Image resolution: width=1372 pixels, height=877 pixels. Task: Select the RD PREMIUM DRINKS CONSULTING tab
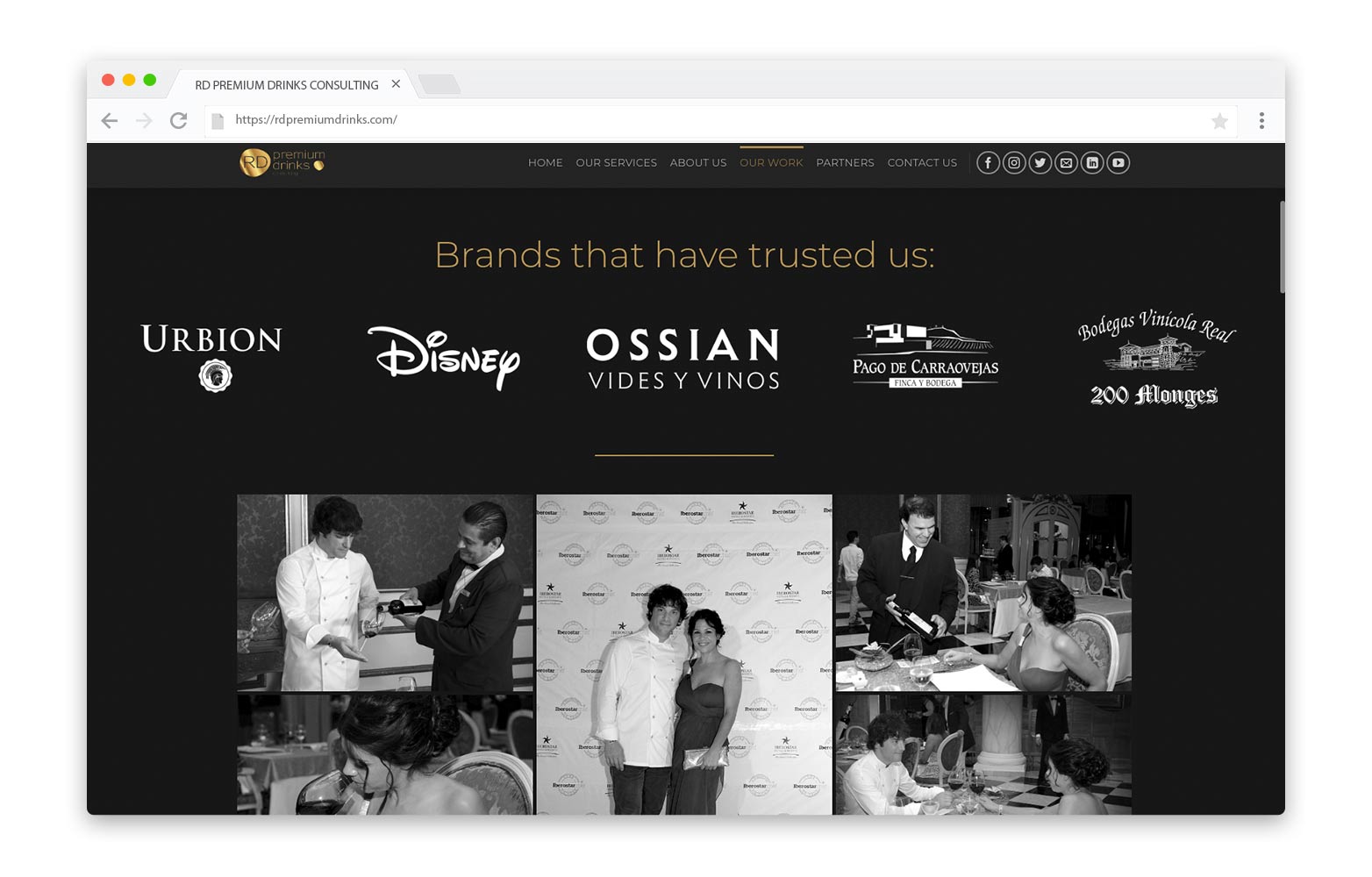pyautogui.click(x=285, y=84)
